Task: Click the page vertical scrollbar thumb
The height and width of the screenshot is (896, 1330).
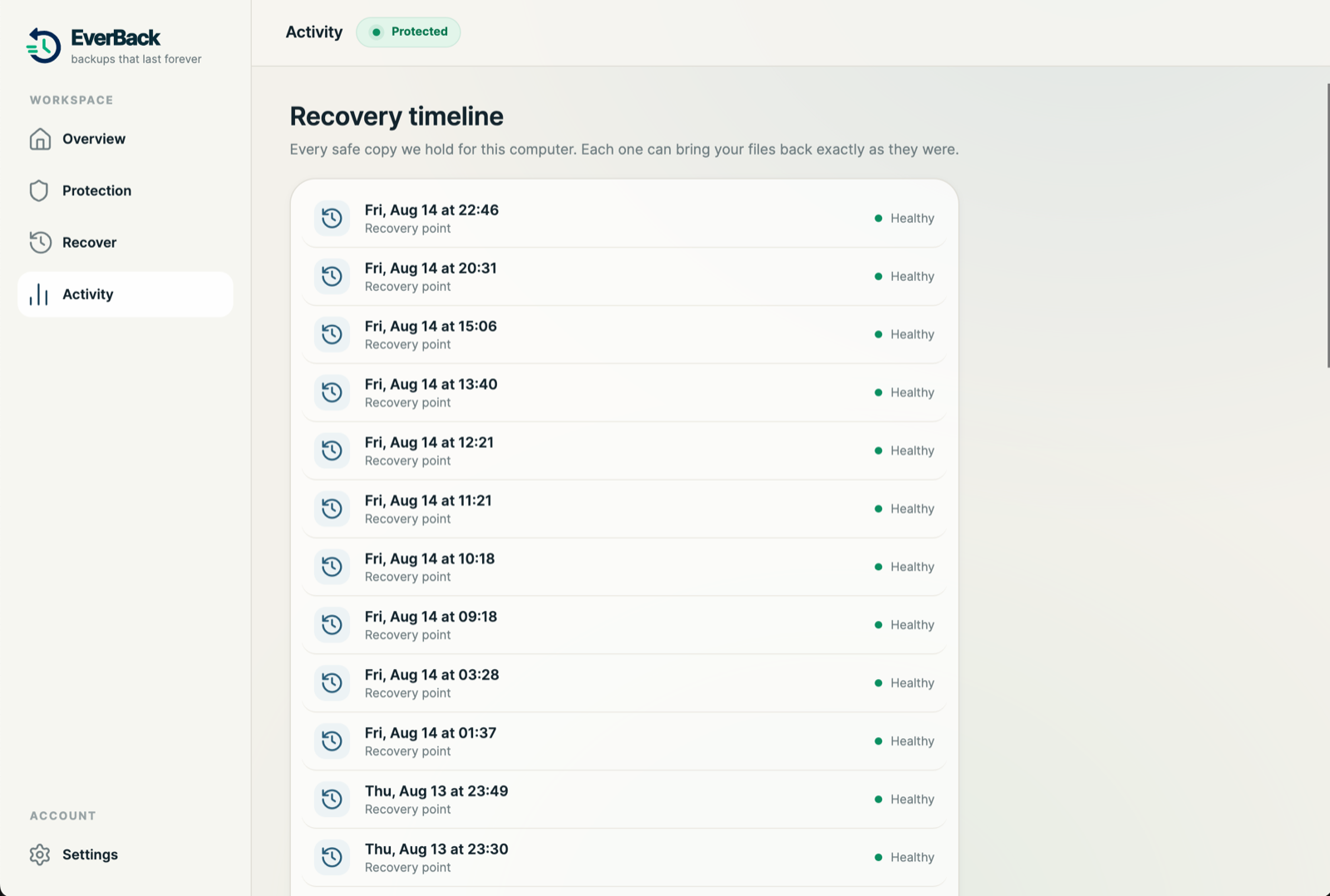Action: (x=1328, y=225)
